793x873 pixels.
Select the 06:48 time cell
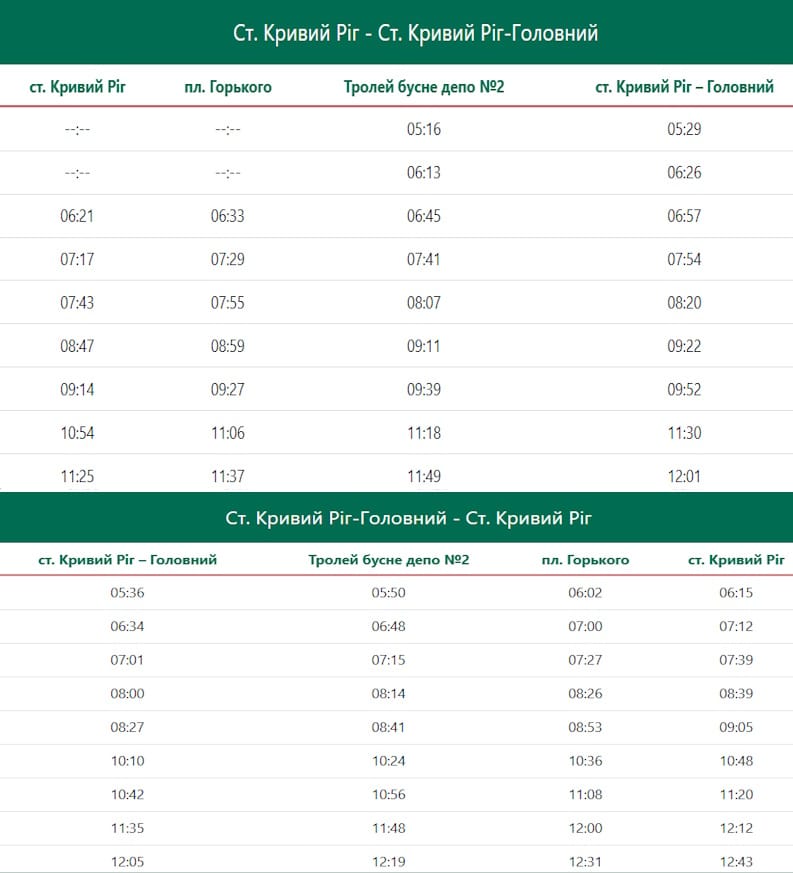(x=388, y=627)
